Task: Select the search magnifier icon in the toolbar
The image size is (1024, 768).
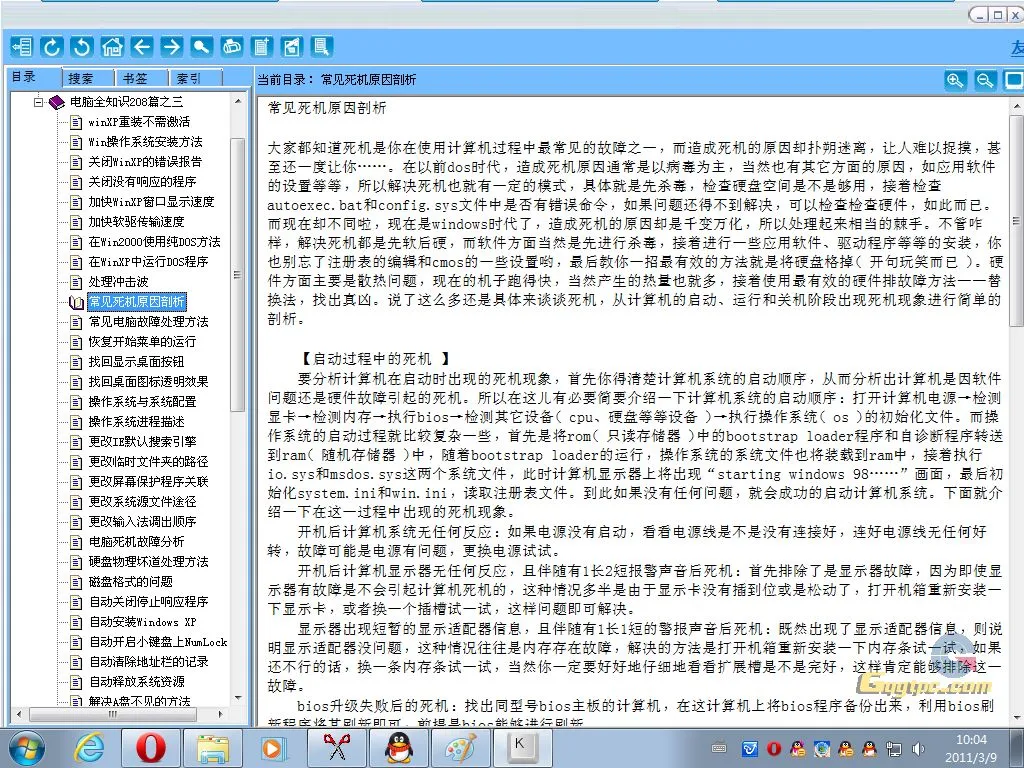Action: click(x=201, y=46)
